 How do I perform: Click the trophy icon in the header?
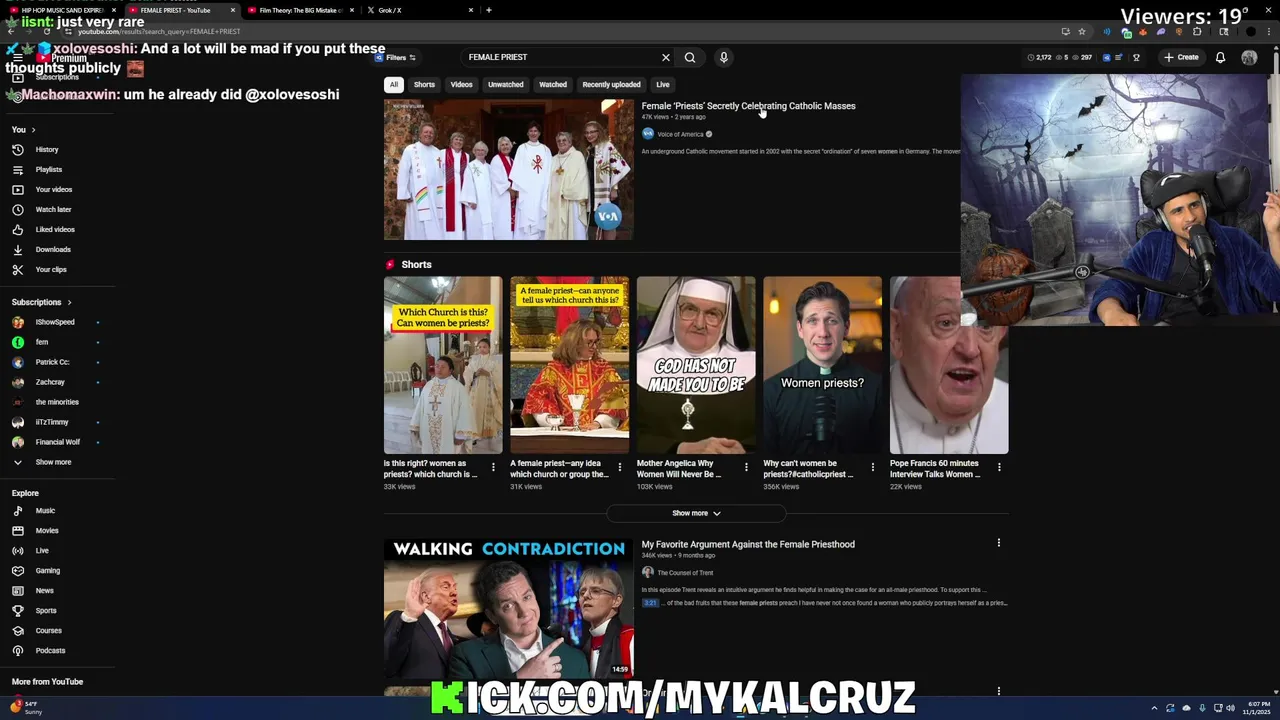[x=1136, y=57]
